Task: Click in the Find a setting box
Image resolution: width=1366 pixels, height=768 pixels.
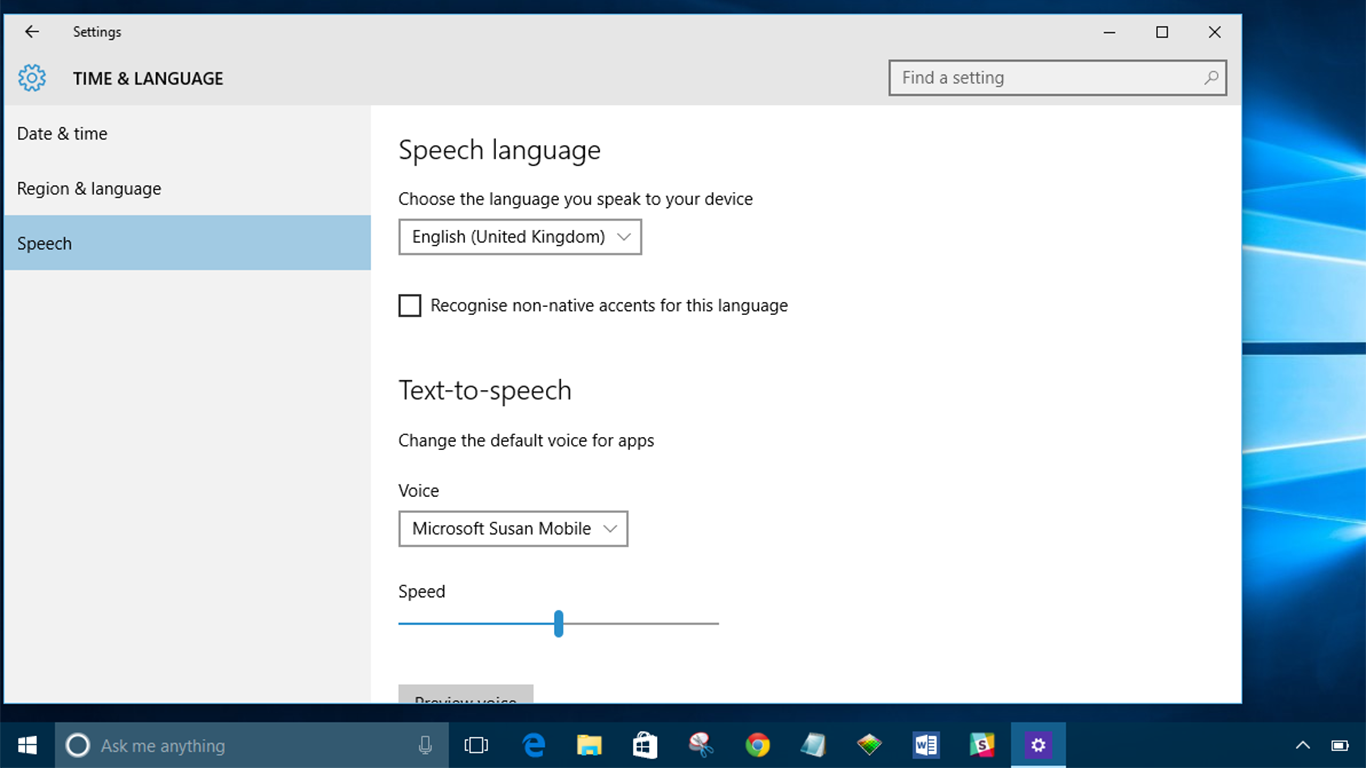Action: pyautogui.click(x=1058, y=78)
